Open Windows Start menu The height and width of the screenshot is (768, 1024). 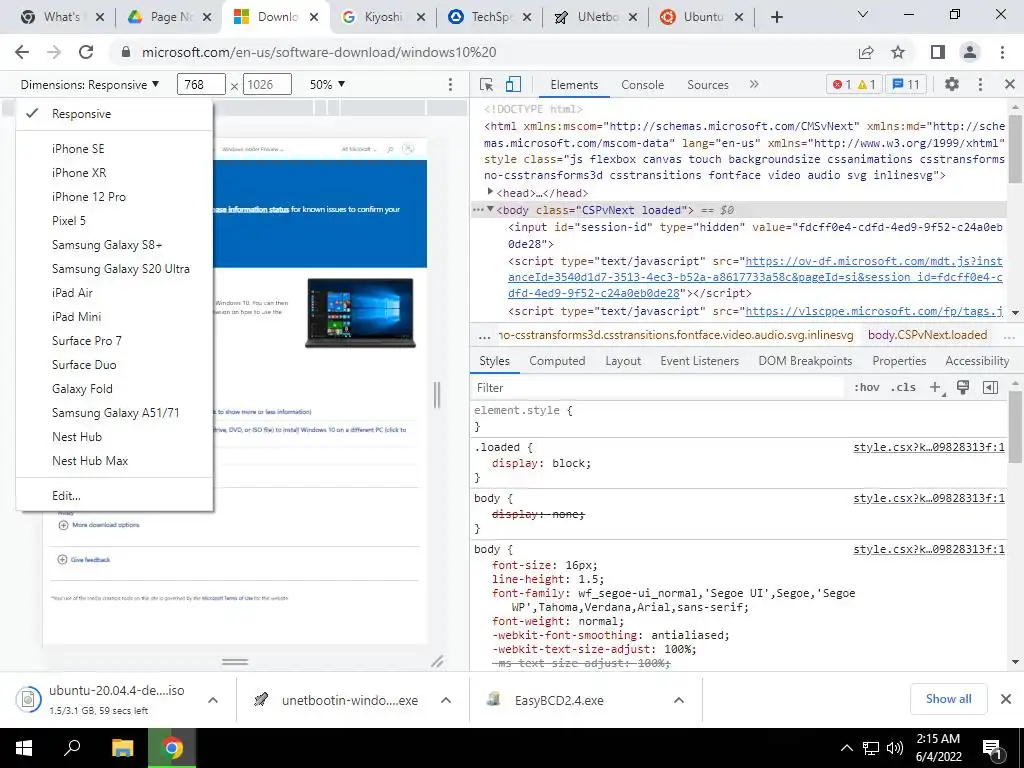pos(24,748)
